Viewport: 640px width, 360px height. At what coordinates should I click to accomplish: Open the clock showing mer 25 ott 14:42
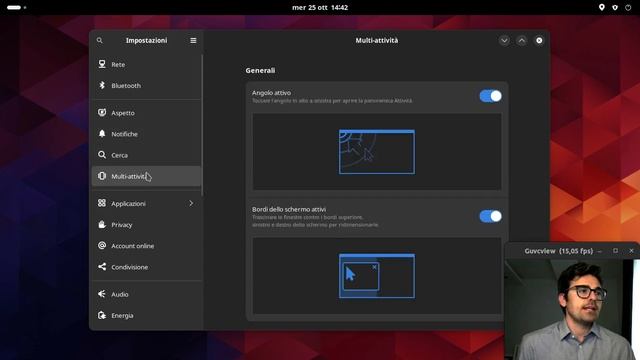pos(320,7)
